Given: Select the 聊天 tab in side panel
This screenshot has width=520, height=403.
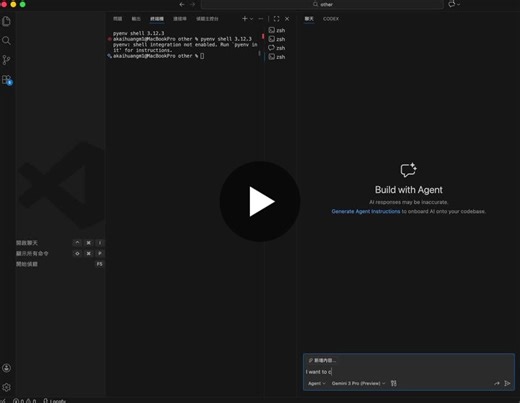Looking at the screenshot, I should pos(309,19).
